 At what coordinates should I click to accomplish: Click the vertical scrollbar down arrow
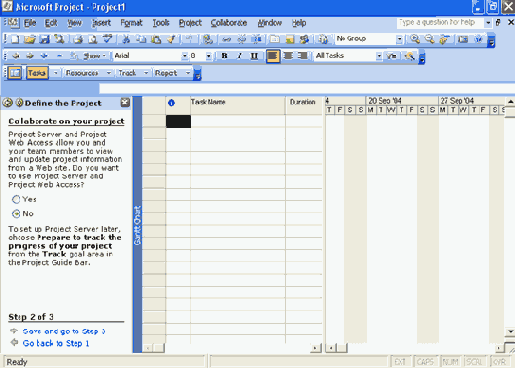coord(510,331)
